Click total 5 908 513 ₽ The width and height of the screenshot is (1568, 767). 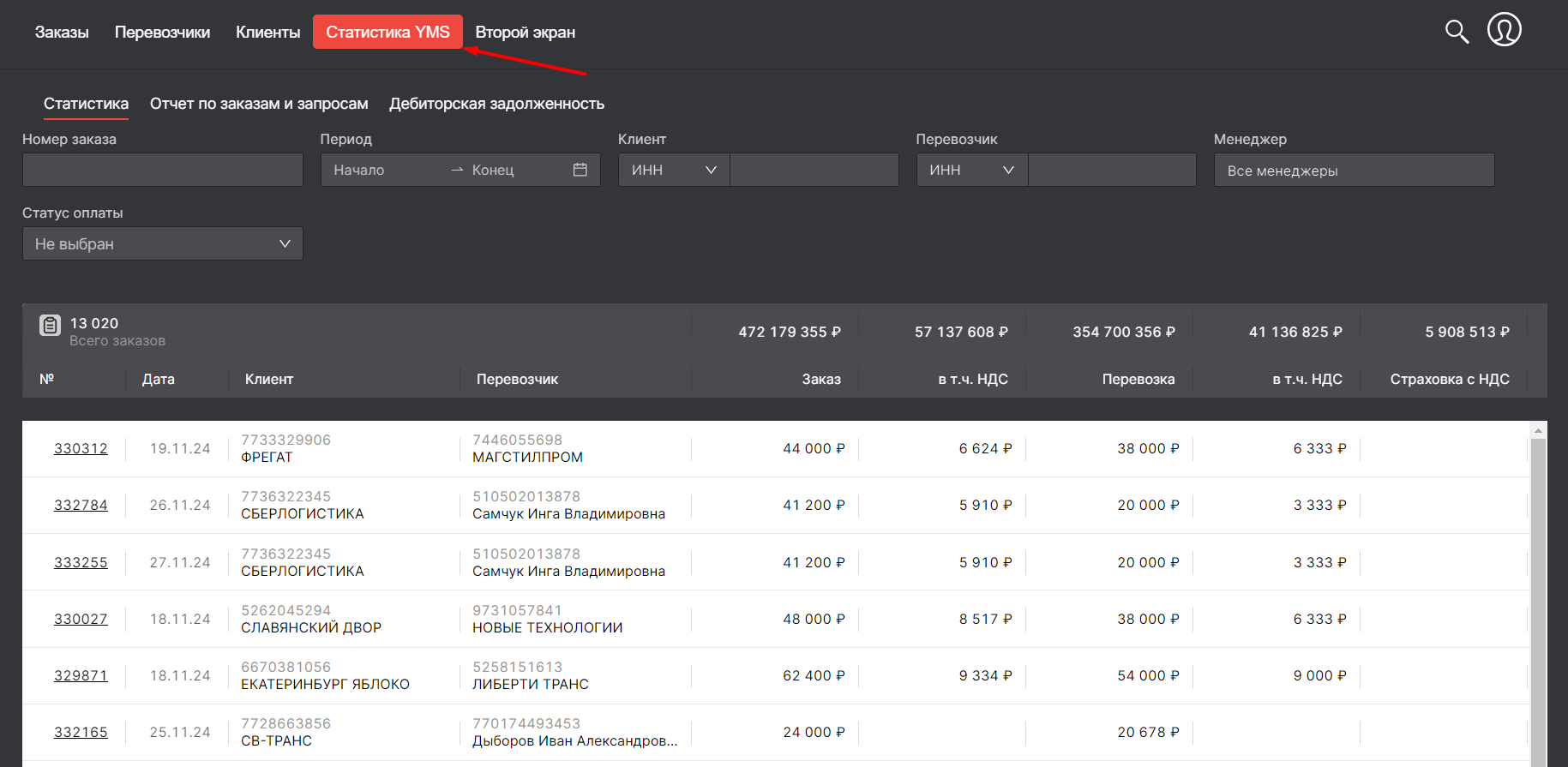1467,332
